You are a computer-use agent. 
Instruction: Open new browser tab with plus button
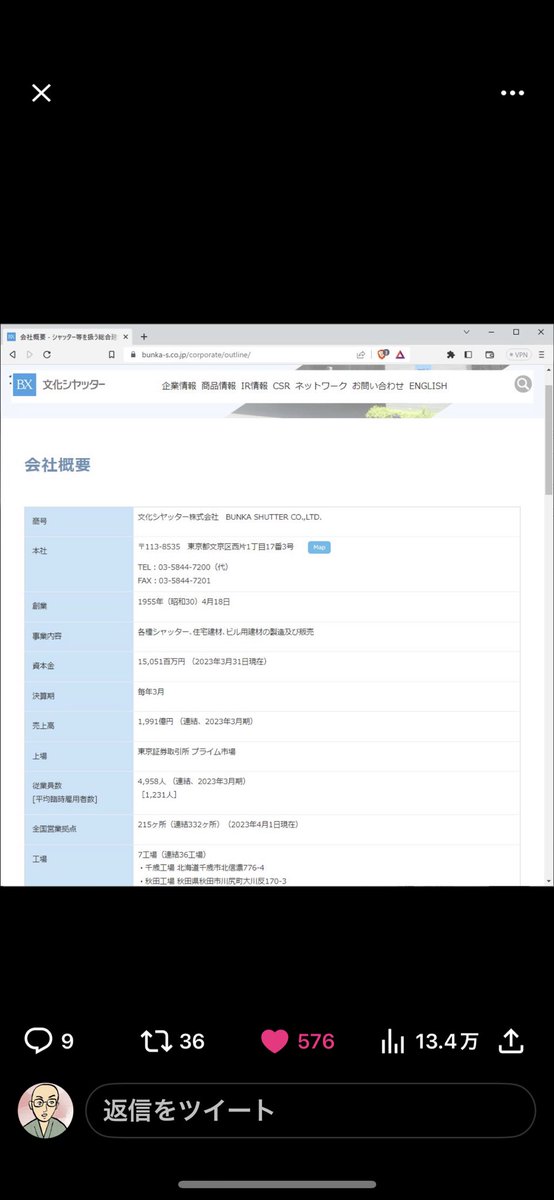[x=143, y=337]
